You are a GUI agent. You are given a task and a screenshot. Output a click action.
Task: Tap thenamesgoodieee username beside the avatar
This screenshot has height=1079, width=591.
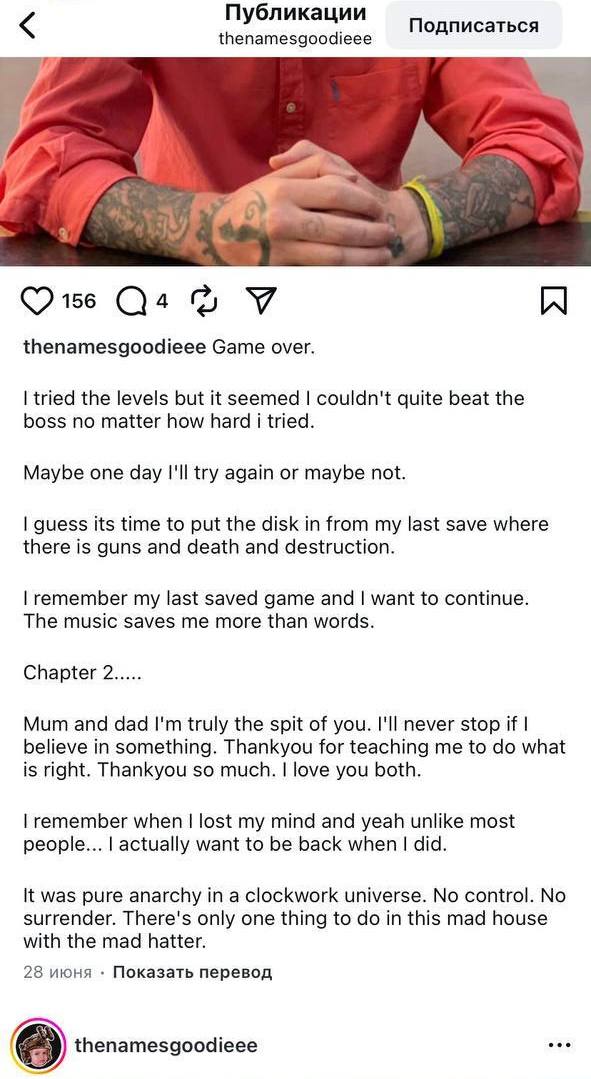click(x=166, y=1046)
